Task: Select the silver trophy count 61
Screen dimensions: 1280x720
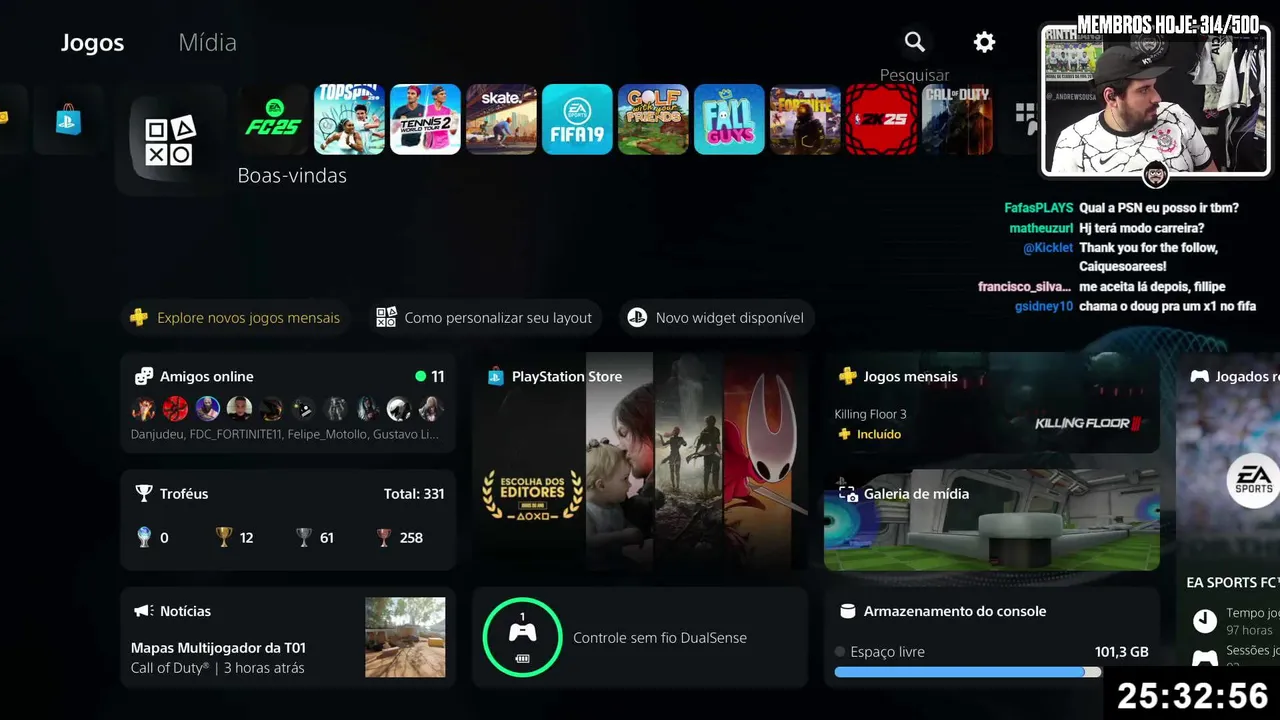Action: tap(315, 538)
